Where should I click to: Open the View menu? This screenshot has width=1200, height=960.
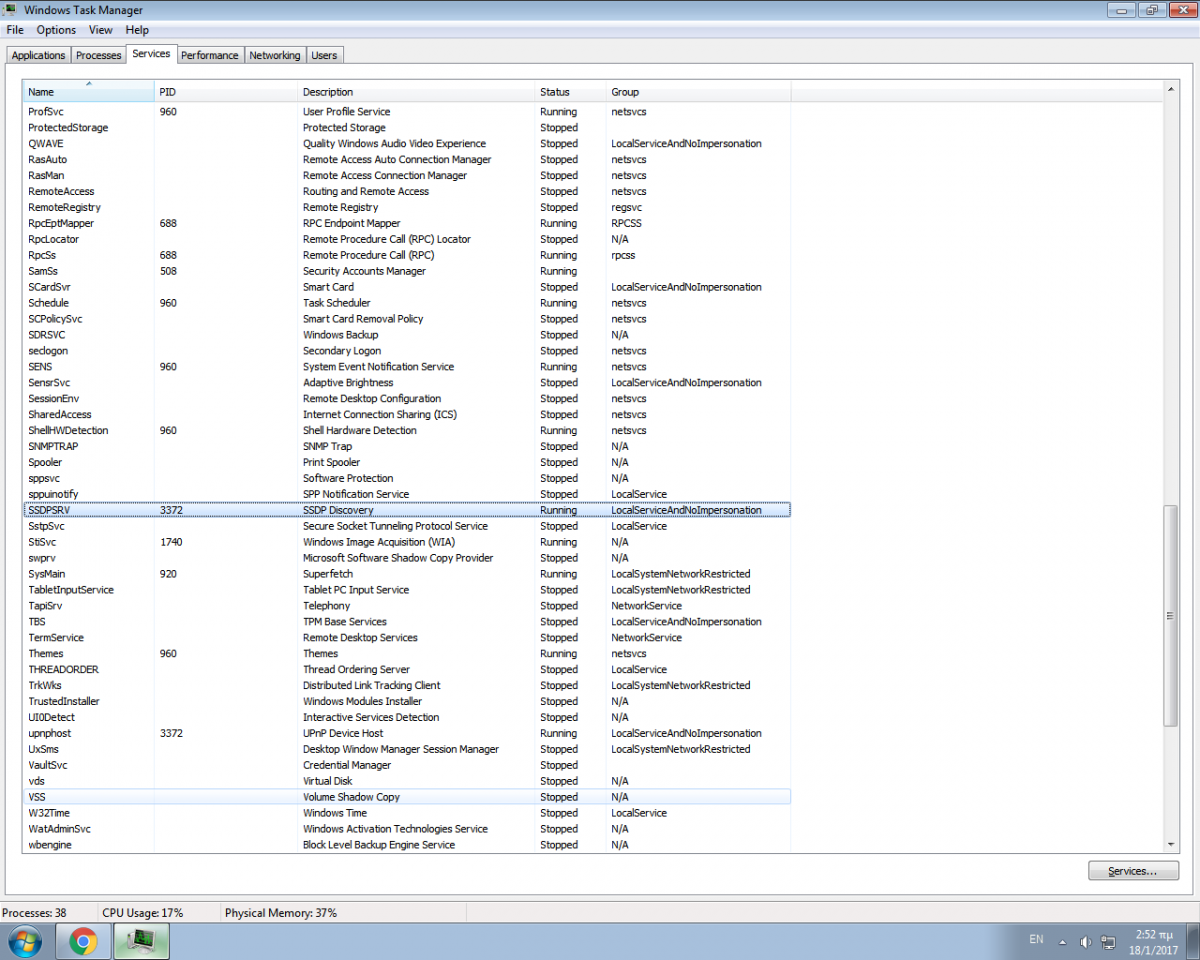[100, 30]
